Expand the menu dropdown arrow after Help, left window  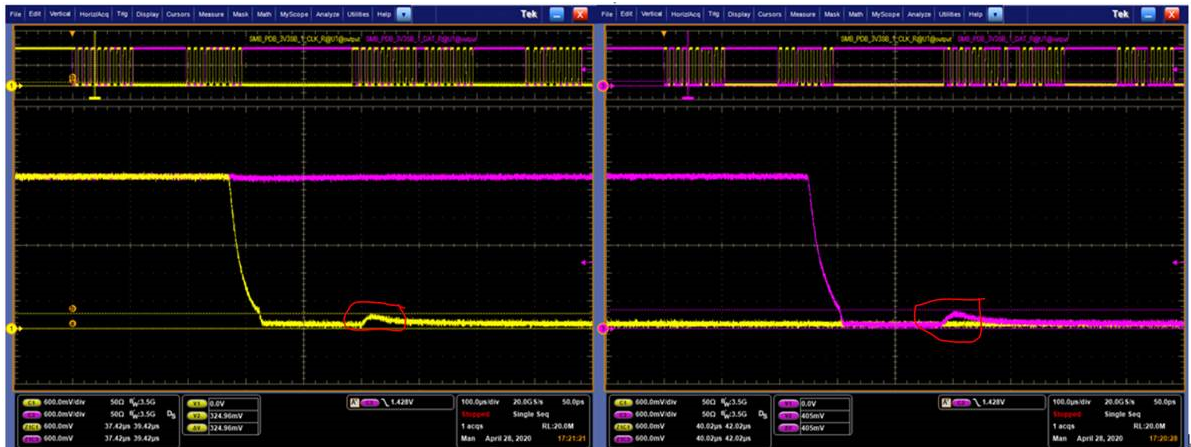pyautogui.click(x=404, y=14)
